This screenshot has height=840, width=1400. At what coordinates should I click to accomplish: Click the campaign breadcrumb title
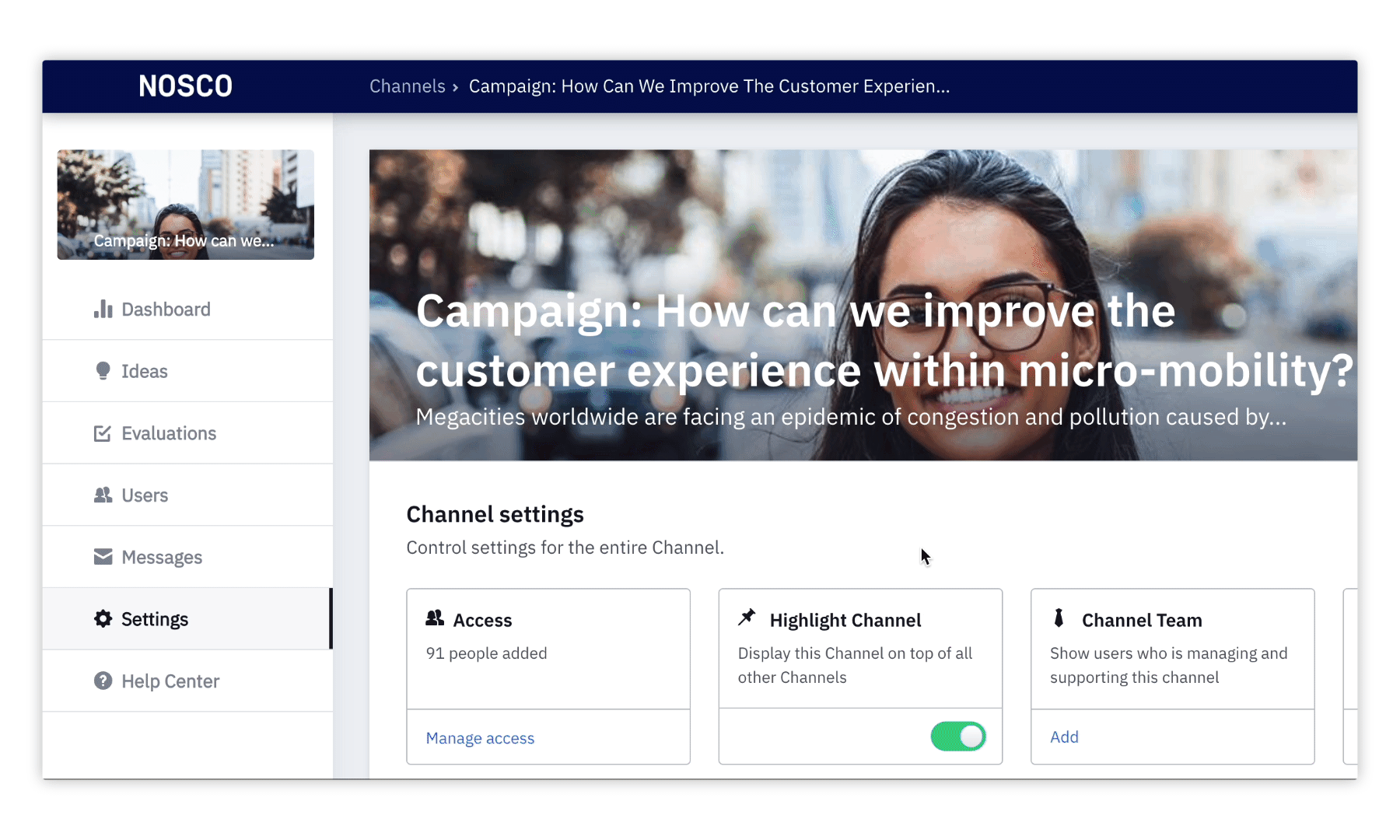(x=709, y=86)
